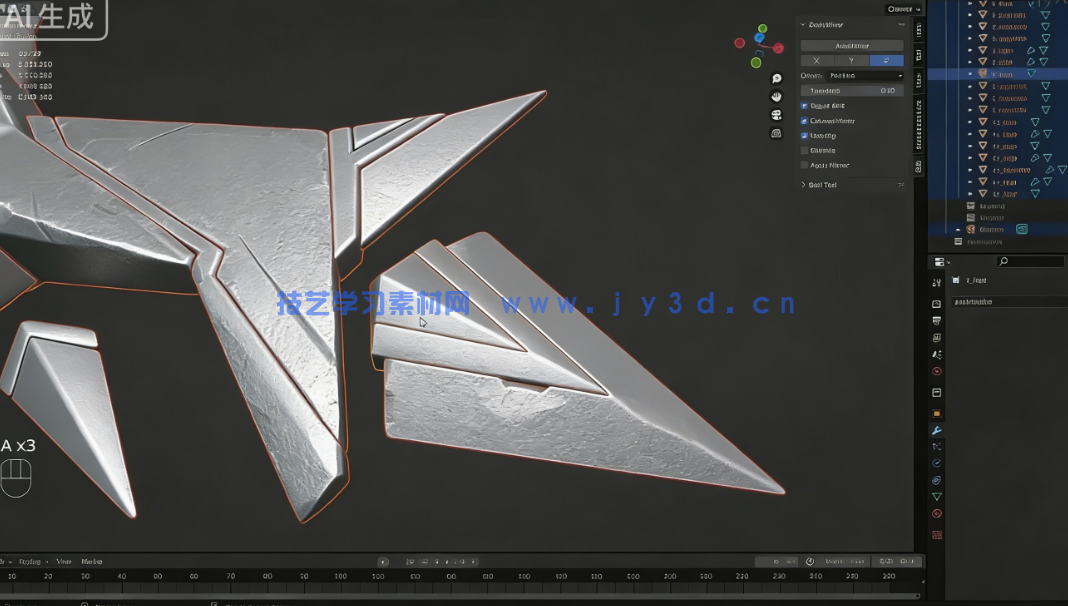Adjust the Threshold value slider
1068x606 pixels.
click(x=852, y=90)
